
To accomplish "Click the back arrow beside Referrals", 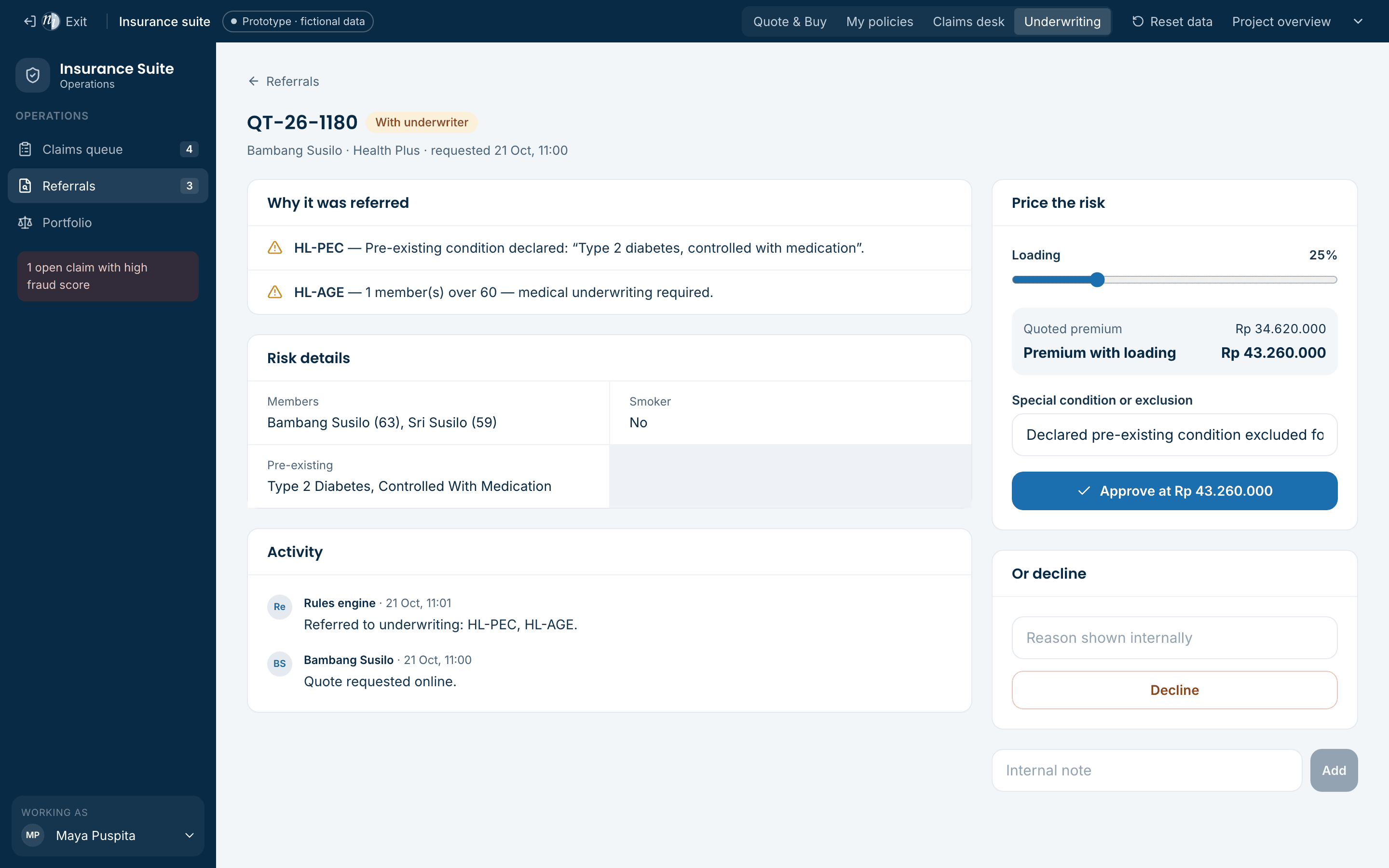I will coord(253,81).
